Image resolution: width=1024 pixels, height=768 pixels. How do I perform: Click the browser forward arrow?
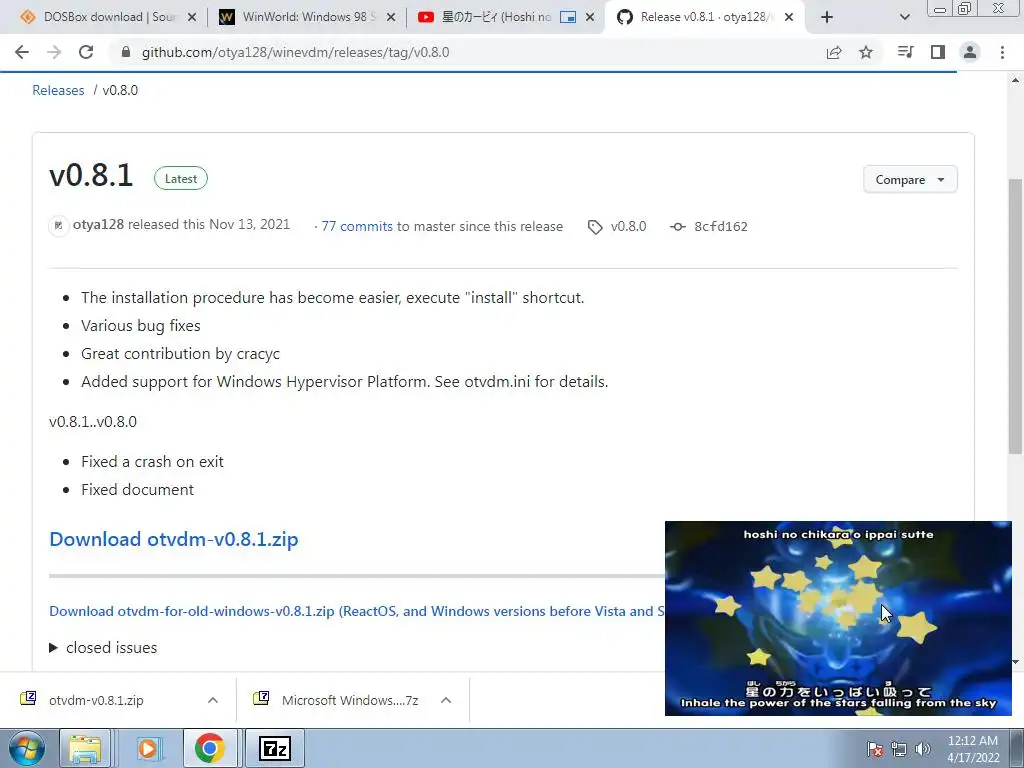point(54,52)
